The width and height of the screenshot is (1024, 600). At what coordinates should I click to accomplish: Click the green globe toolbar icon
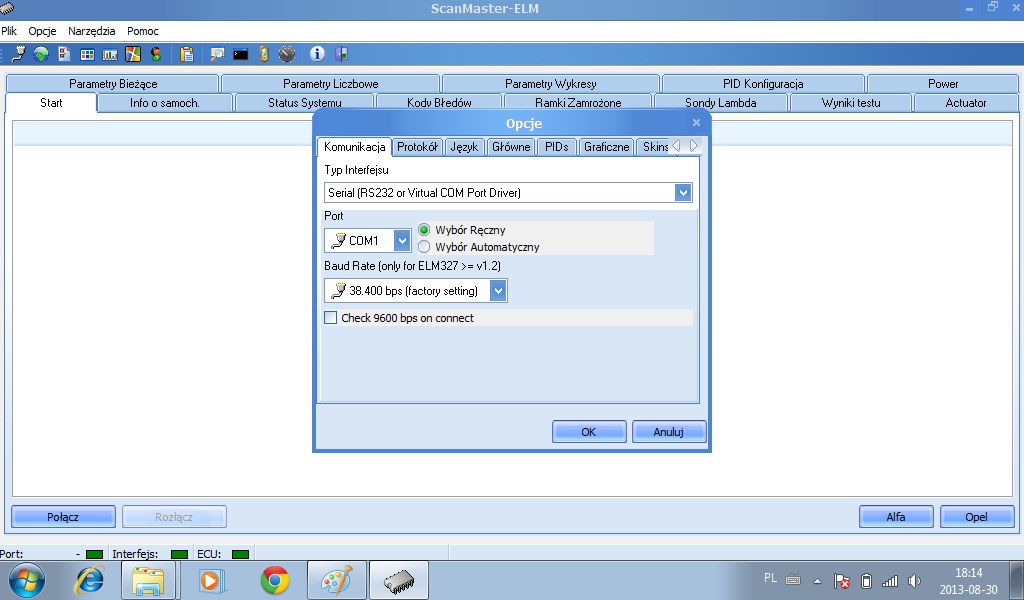(x=41, y=54)
